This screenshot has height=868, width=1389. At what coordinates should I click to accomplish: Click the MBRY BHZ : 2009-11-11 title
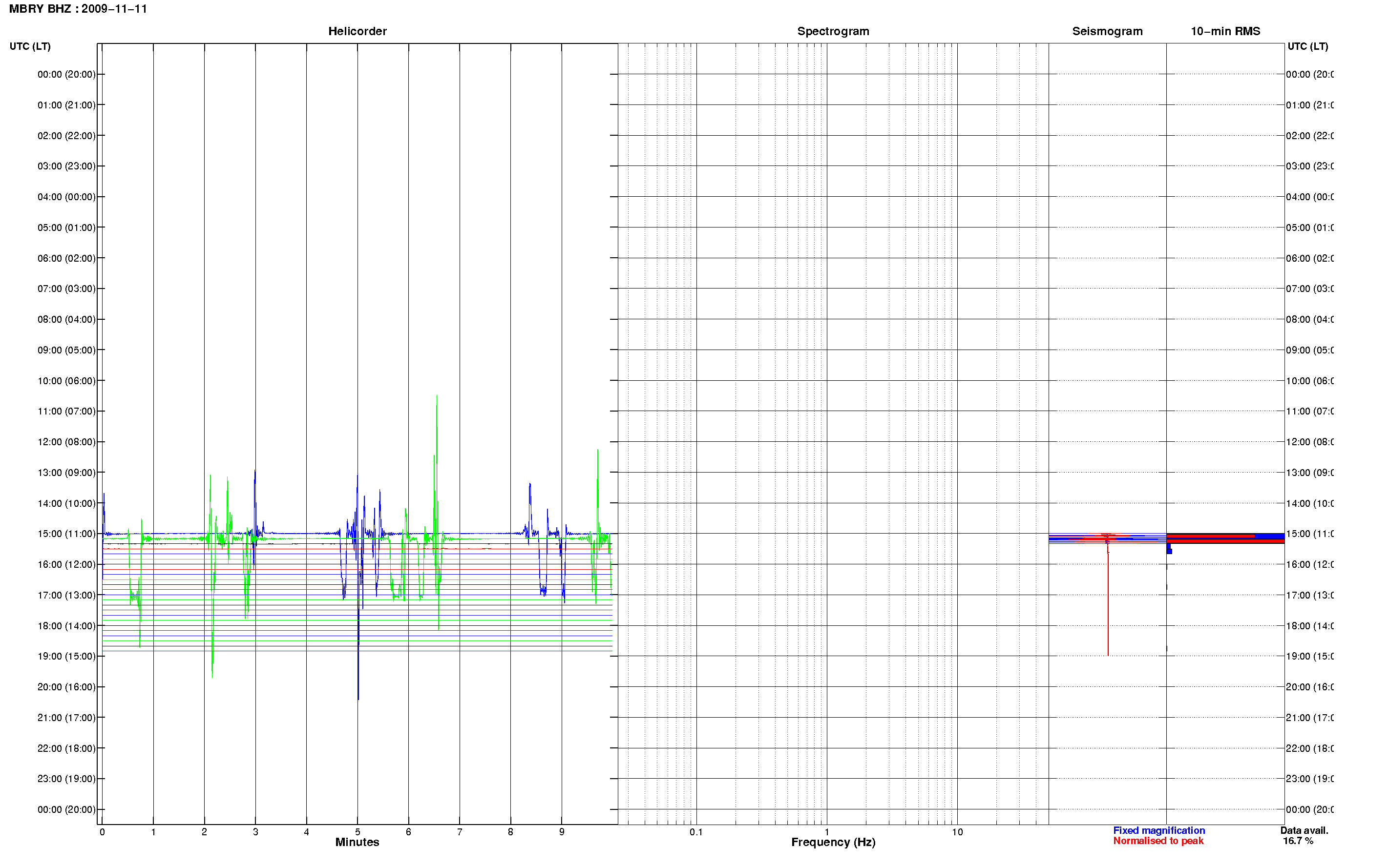click(x=78, y=9)
